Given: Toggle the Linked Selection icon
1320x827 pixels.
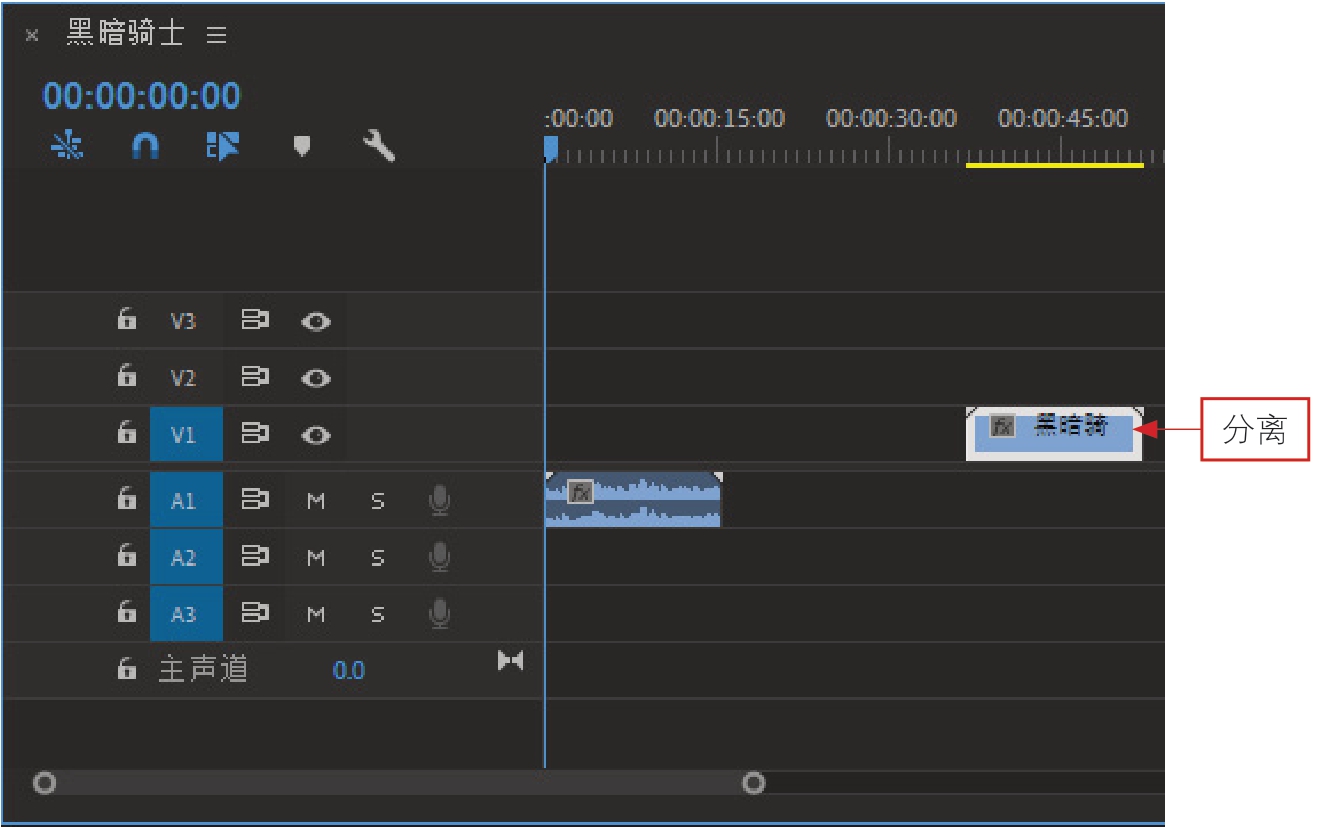Looking at the screenshot, I should [x=223, y=147].
